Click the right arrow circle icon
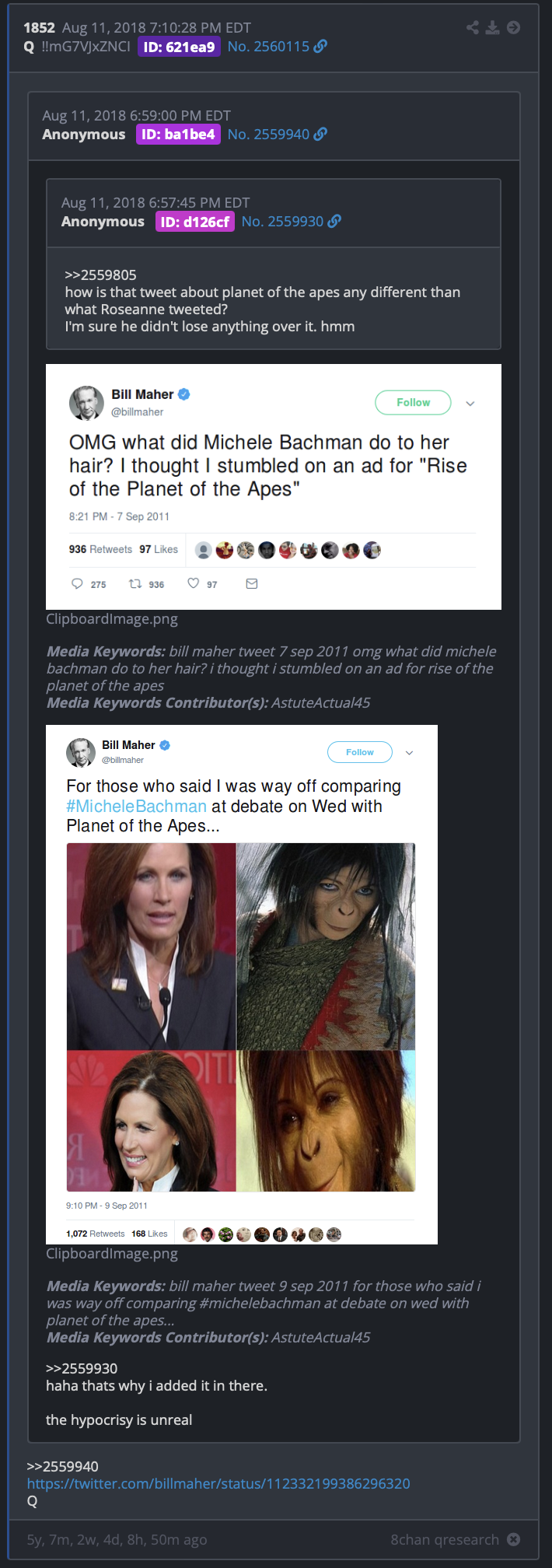 (x=514, y=27)
